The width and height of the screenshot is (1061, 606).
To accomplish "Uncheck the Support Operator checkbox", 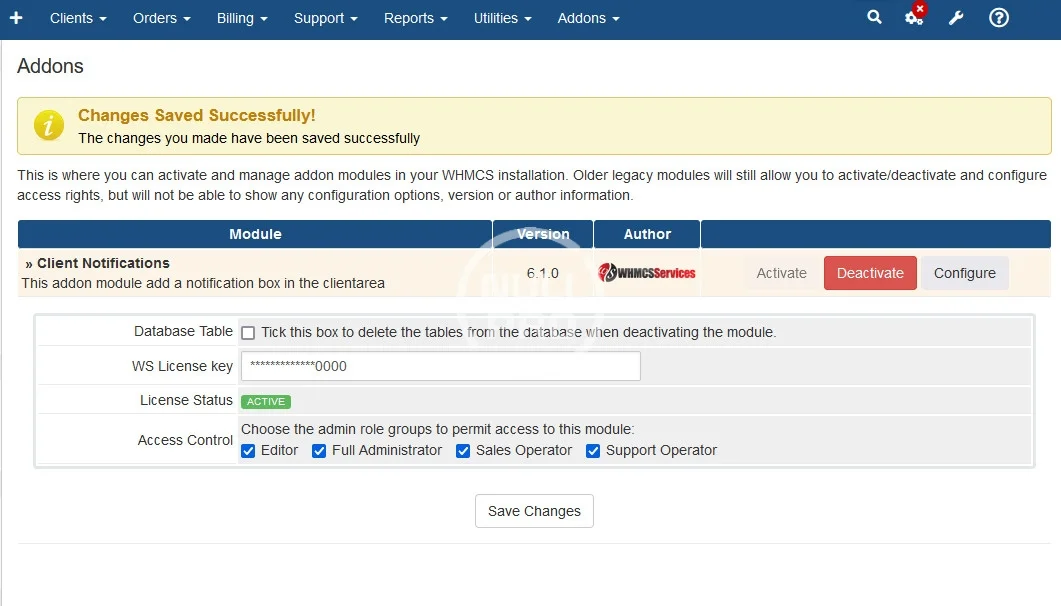I will point(593,451).
